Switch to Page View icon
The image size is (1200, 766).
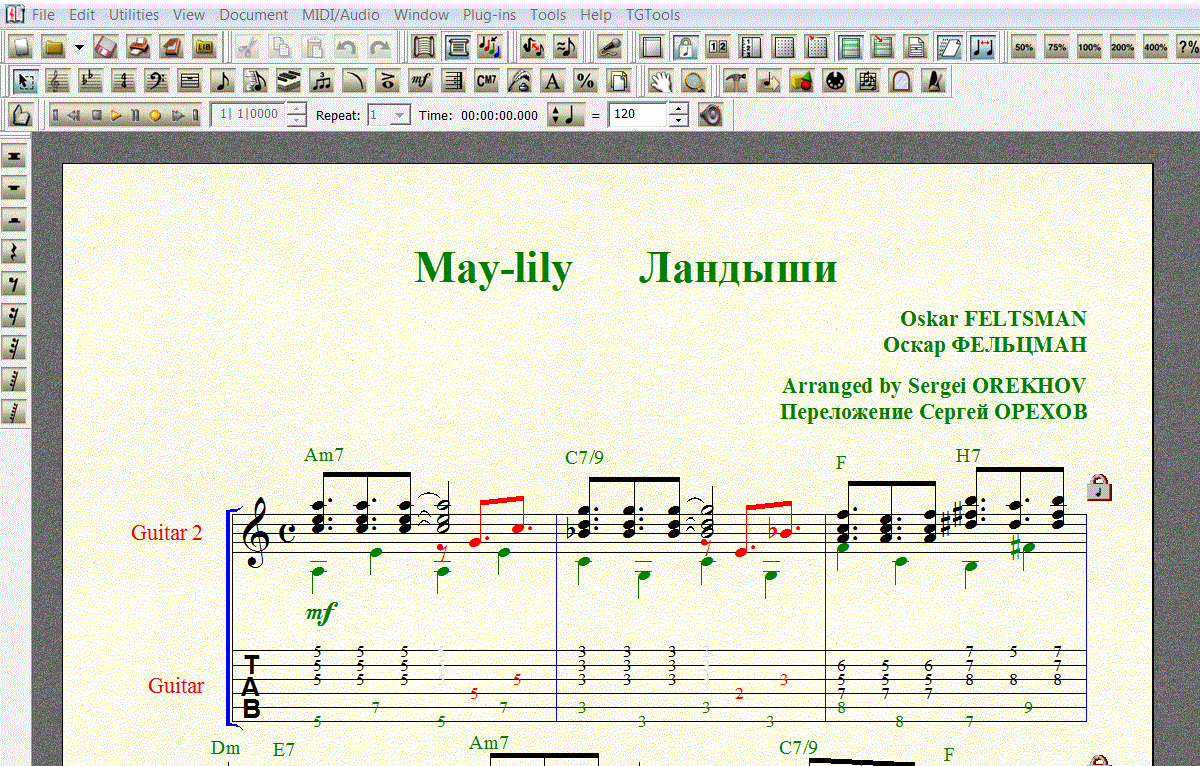pos(457,47)
